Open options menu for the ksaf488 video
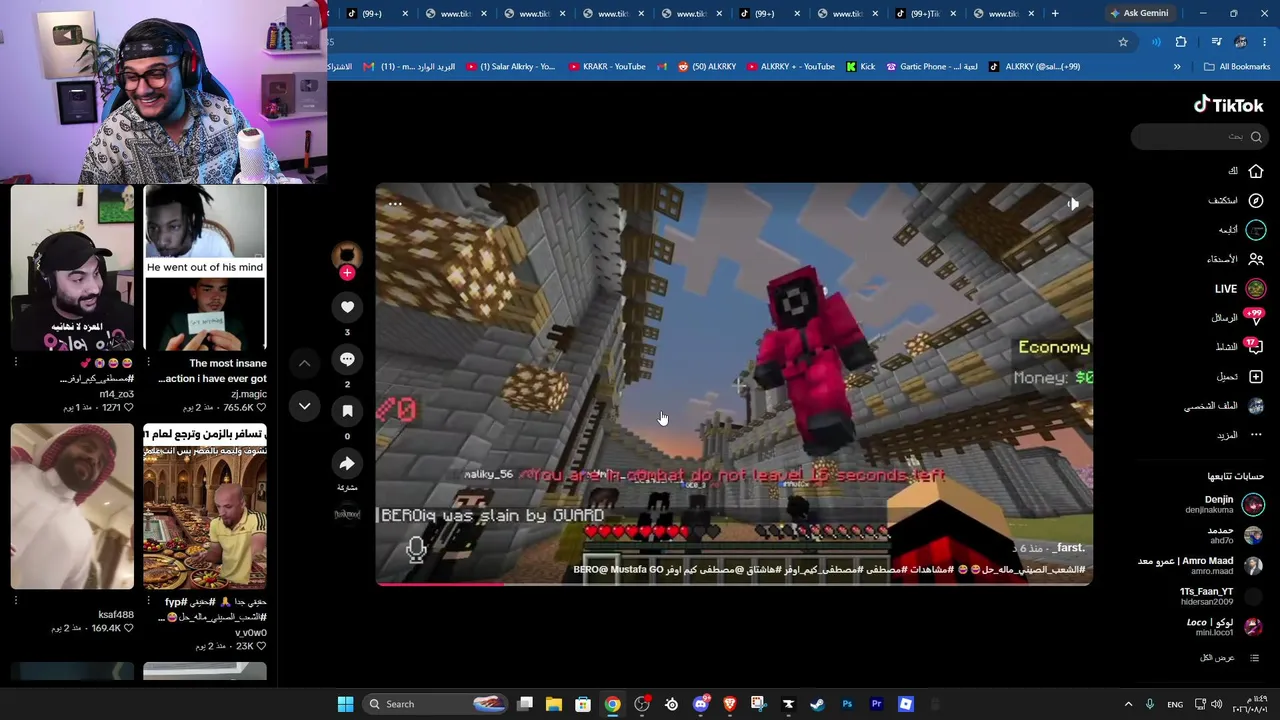 pyautogui.click(x=16, y=601)
